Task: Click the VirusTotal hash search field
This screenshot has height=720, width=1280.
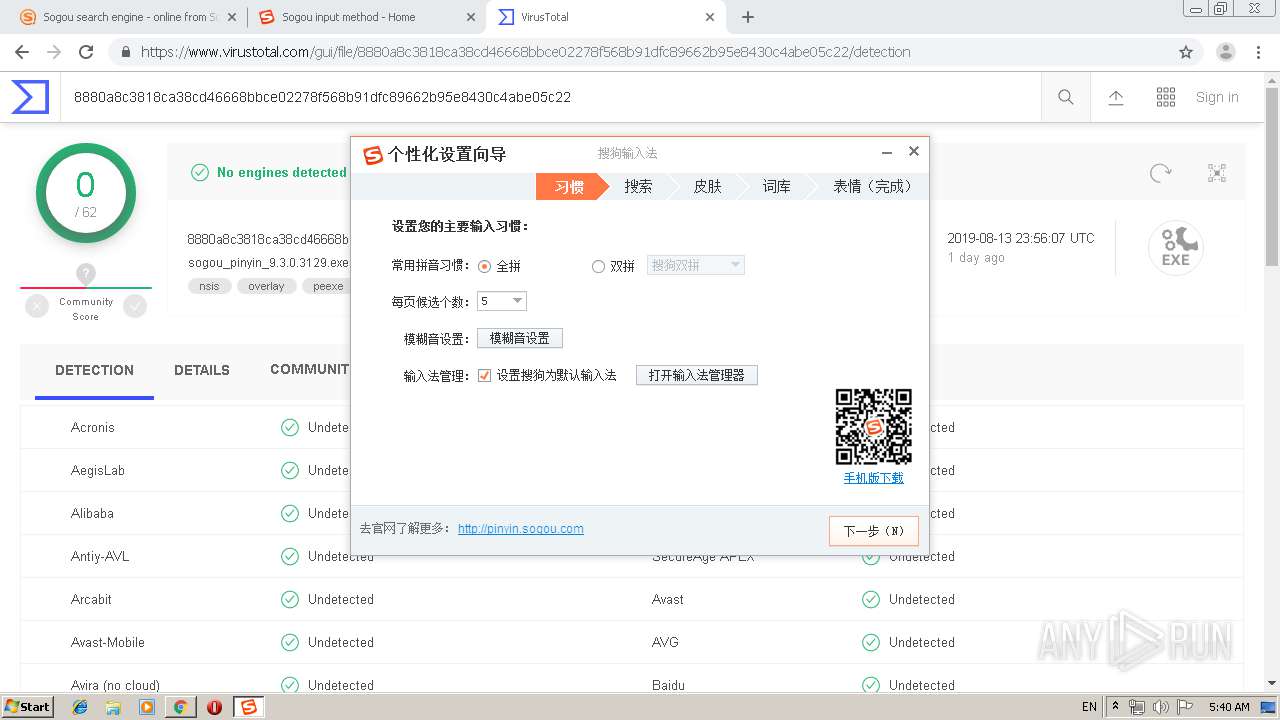Action: (x=550, y=97)
